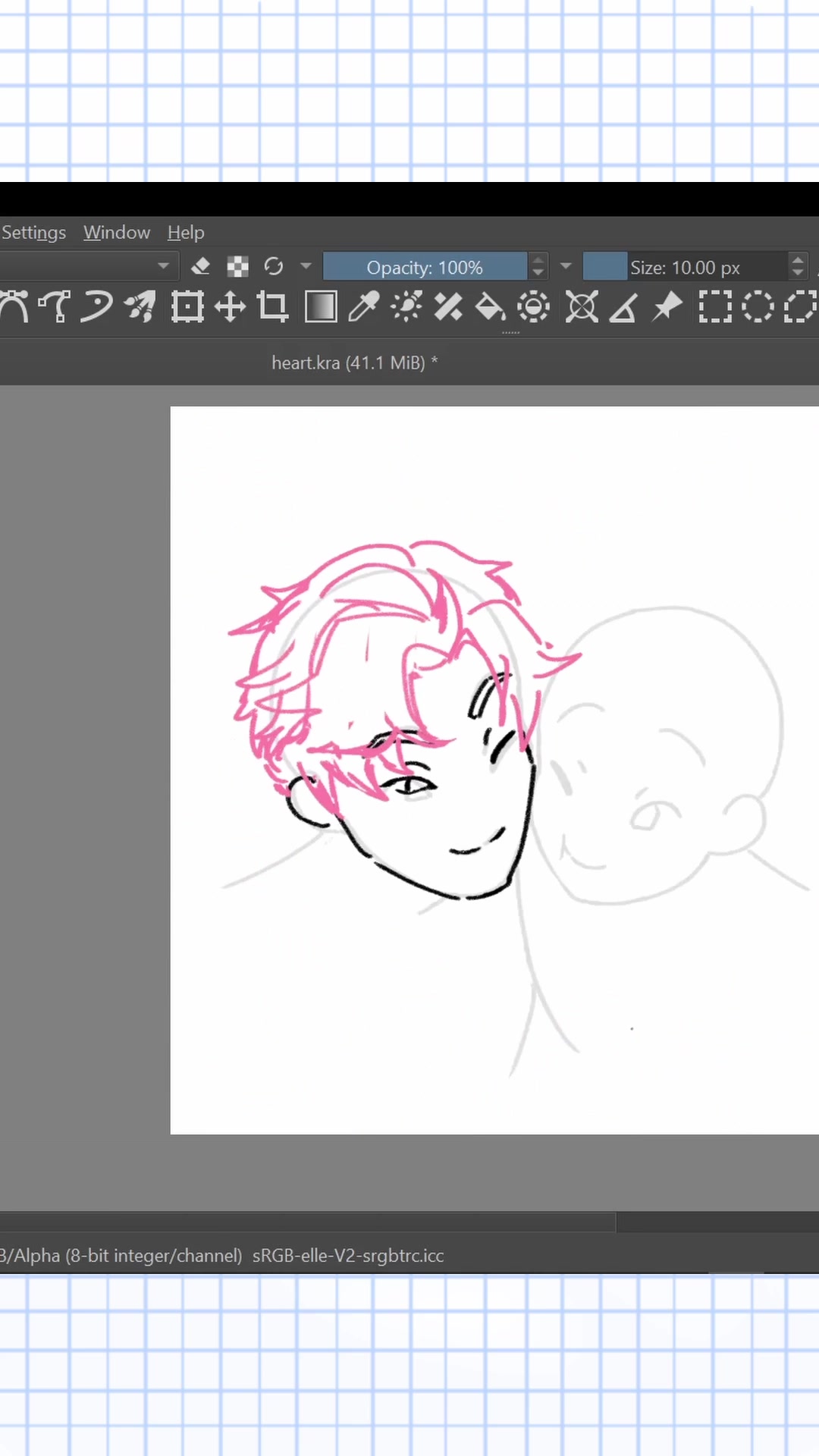Select the Measure tool
Image resolution: width=819 pixels, height=1456 pixels.
[x=623, y=307]
